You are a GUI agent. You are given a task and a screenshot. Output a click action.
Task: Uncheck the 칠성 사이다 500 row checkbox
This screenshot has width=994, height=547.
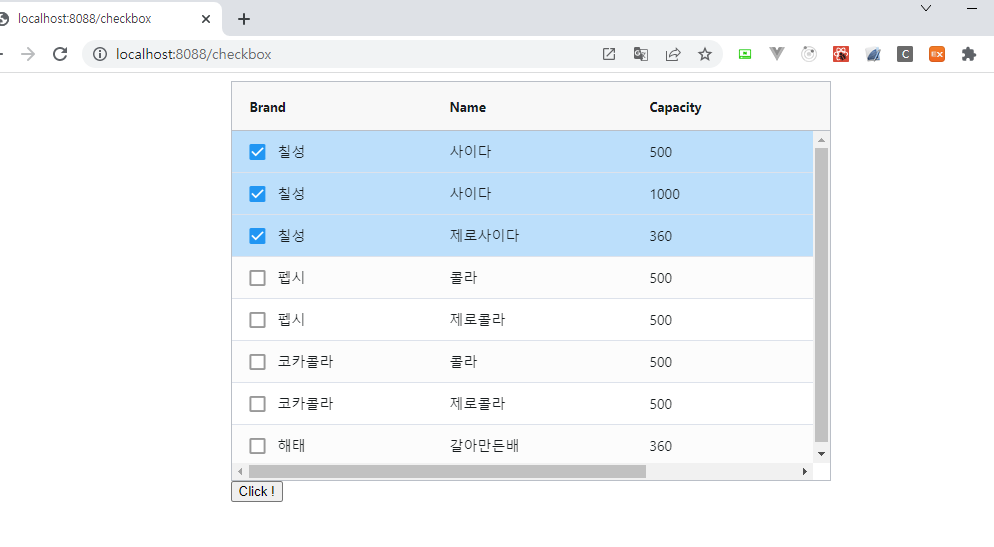[x=257, y=152]
